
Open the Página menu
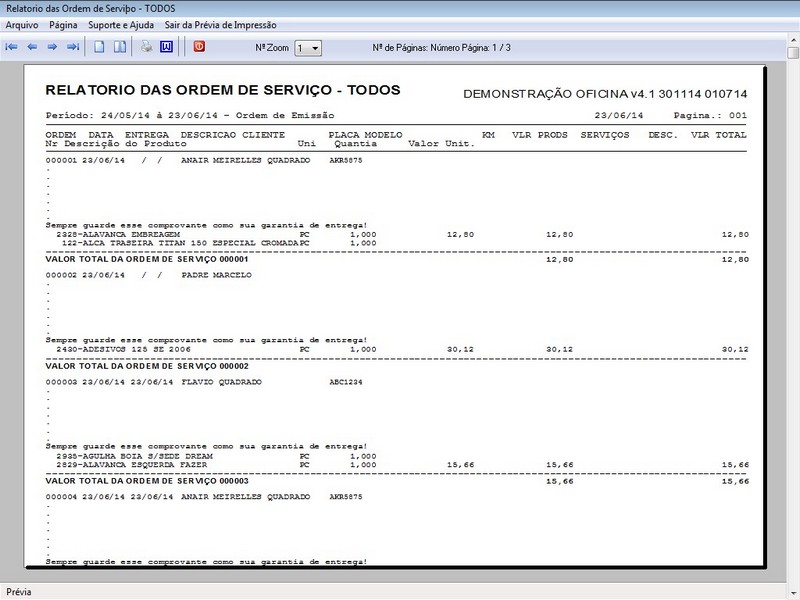coord(63,25)
